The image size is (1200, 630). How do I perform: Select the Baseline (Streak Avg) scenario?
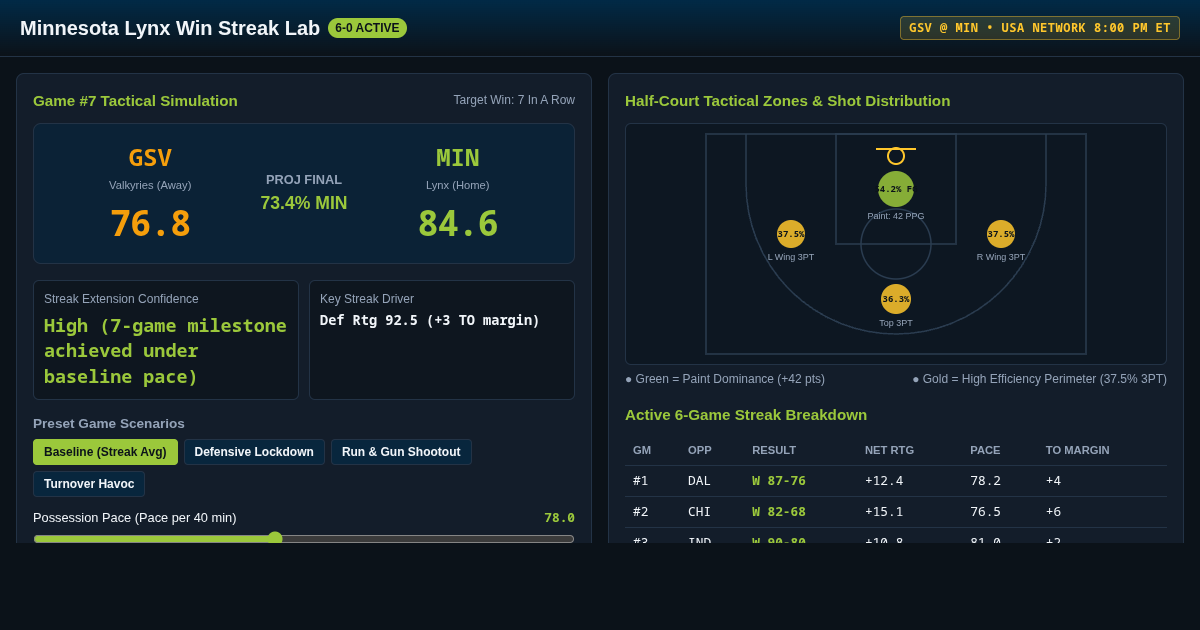point(105,452)
